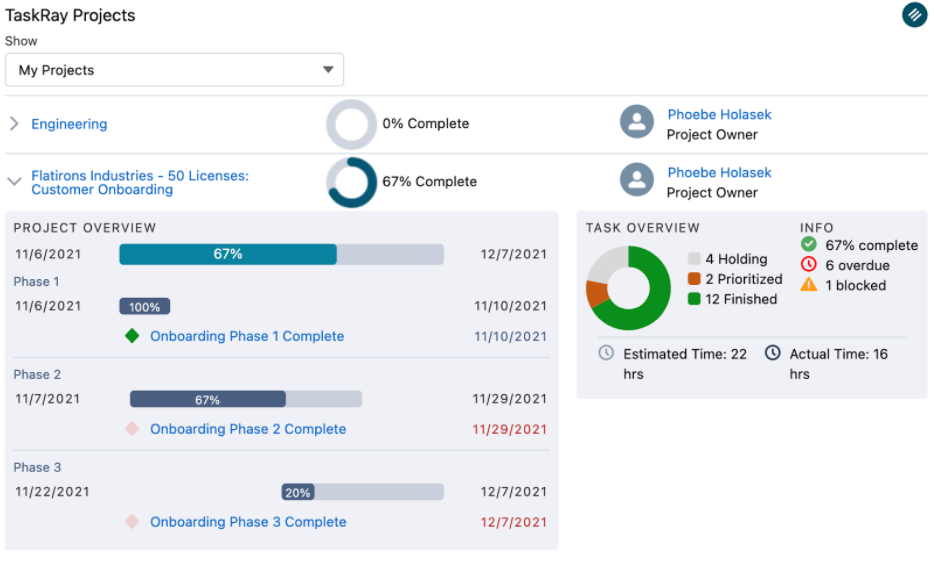Click the Actual Time clock icon

[773, 353]
